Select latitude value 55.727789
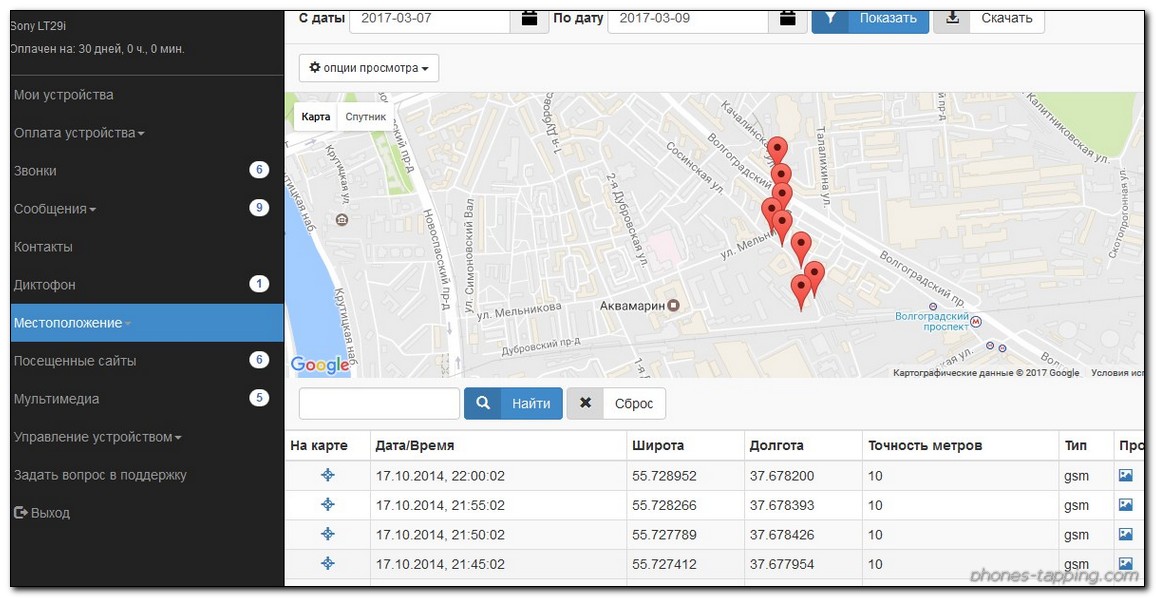The image size is (1156, 598). point(664,535)
